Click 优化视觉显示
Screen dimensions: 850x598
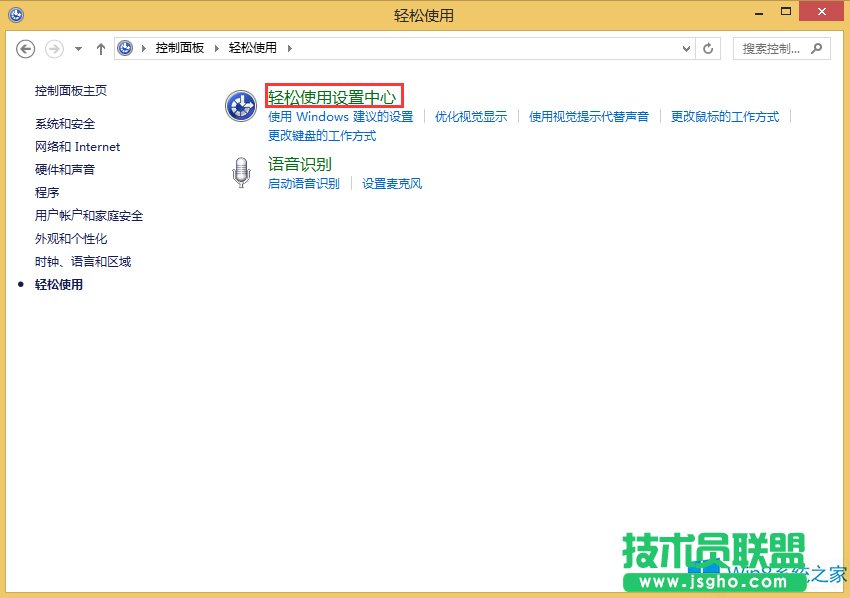pyautogui.click(x=470, y=116)
